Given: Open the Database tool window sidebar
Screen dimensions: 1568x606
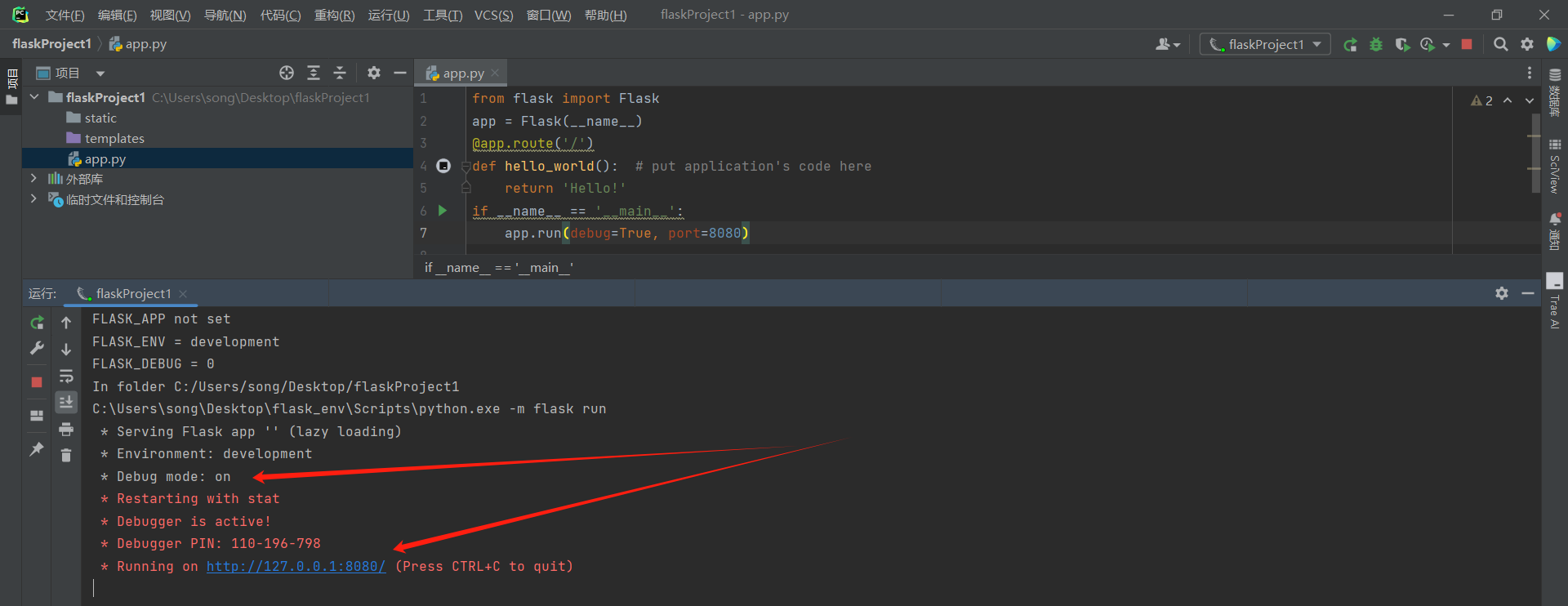Looking at the screenshot, I should click(1555, 92).
